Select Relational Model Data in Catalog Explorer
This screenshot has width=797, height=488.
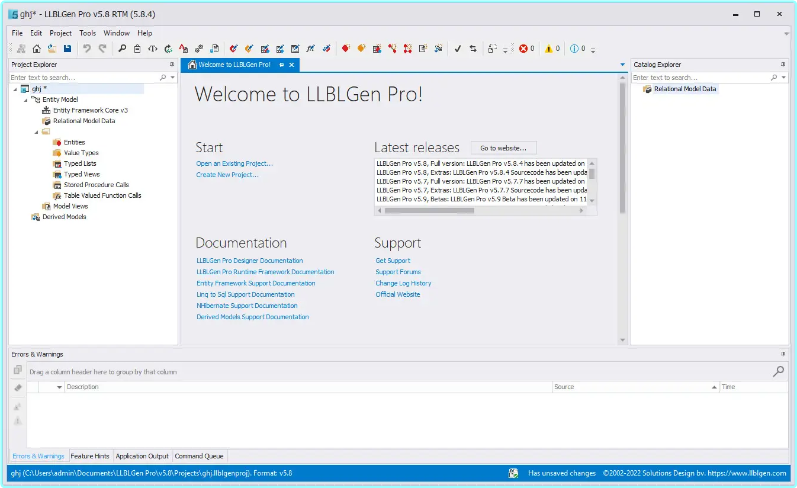point(685,88)
